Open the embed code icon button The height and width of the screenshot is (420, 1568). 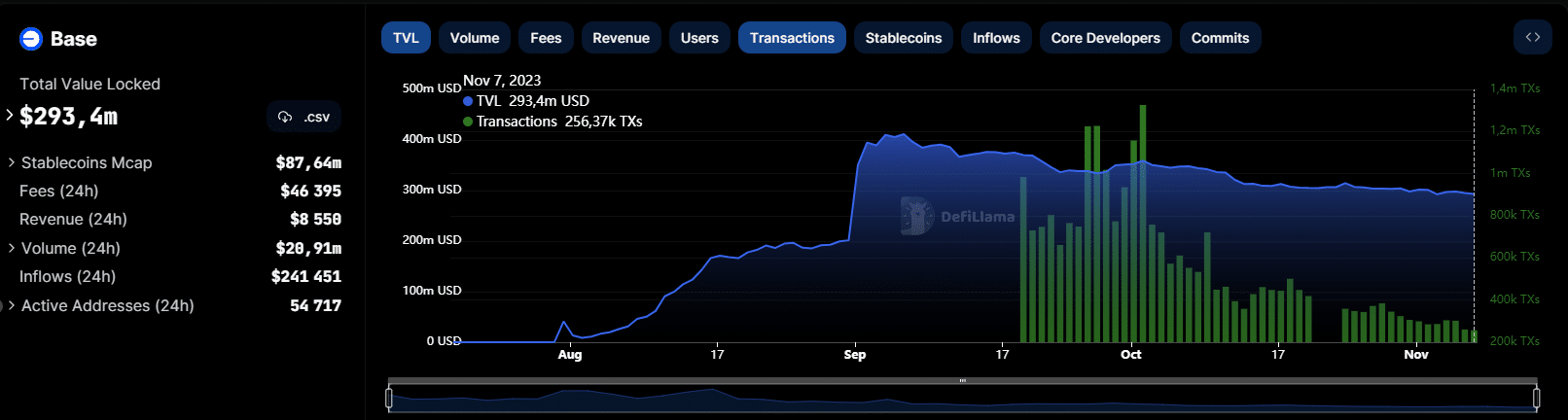1533,37
